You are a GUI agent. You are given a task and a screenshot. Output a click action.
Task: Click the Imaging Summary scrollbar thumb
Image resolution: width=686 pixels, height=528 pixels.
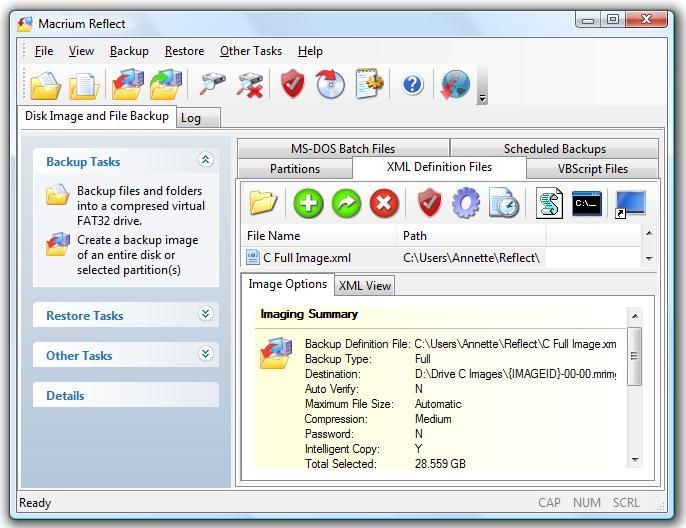point(634,357)
